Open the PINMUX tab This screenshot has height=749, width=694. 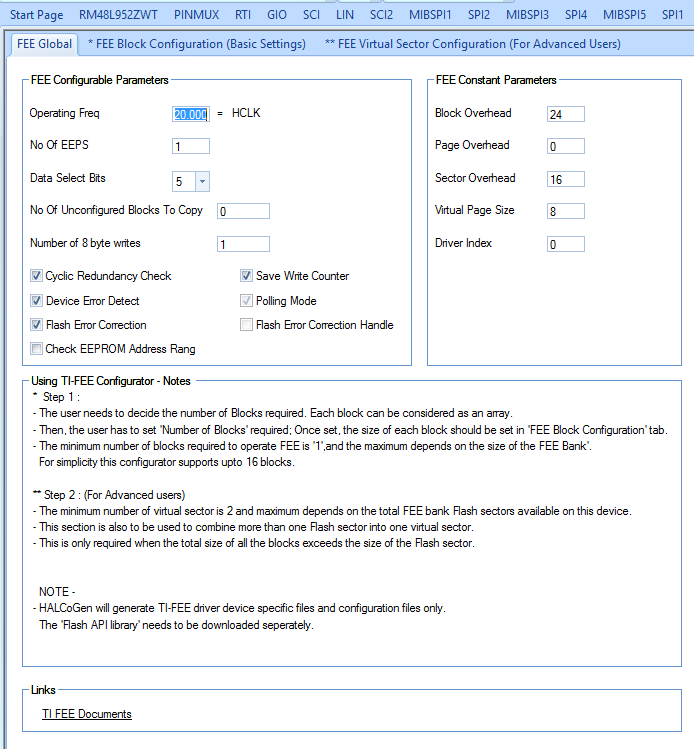coord(196,15)
